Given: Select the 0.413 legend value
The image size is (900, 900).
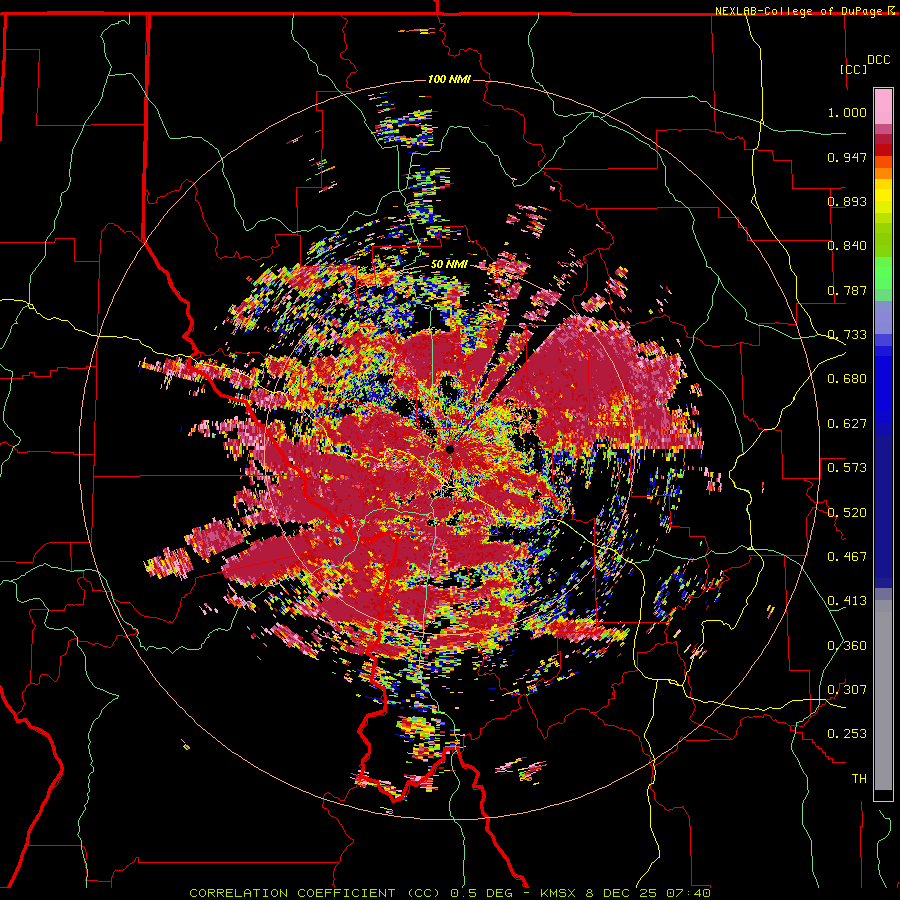Looking at the screenshot, I should point(847,601).
